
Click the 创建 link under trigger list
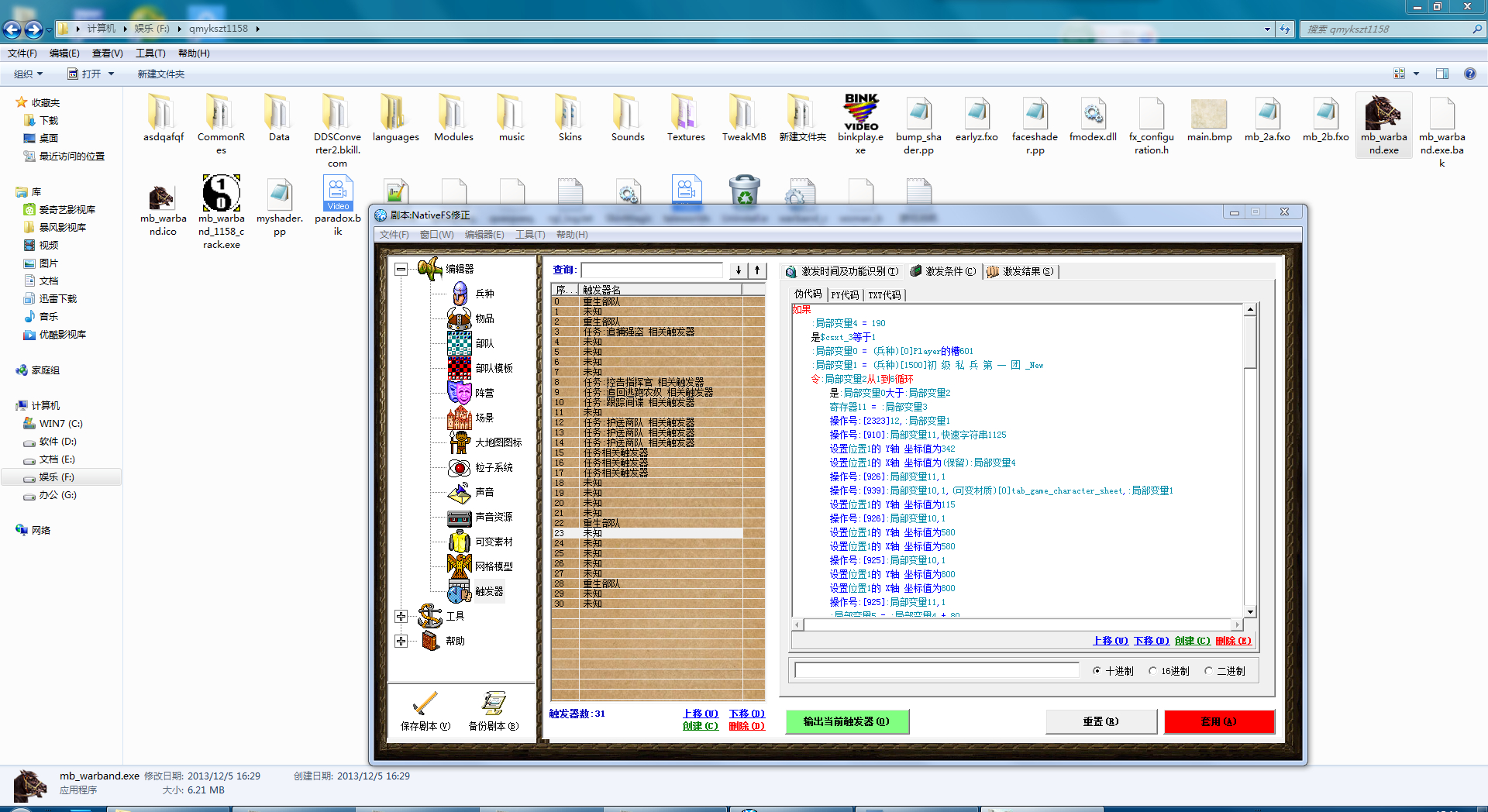(701, 726)
